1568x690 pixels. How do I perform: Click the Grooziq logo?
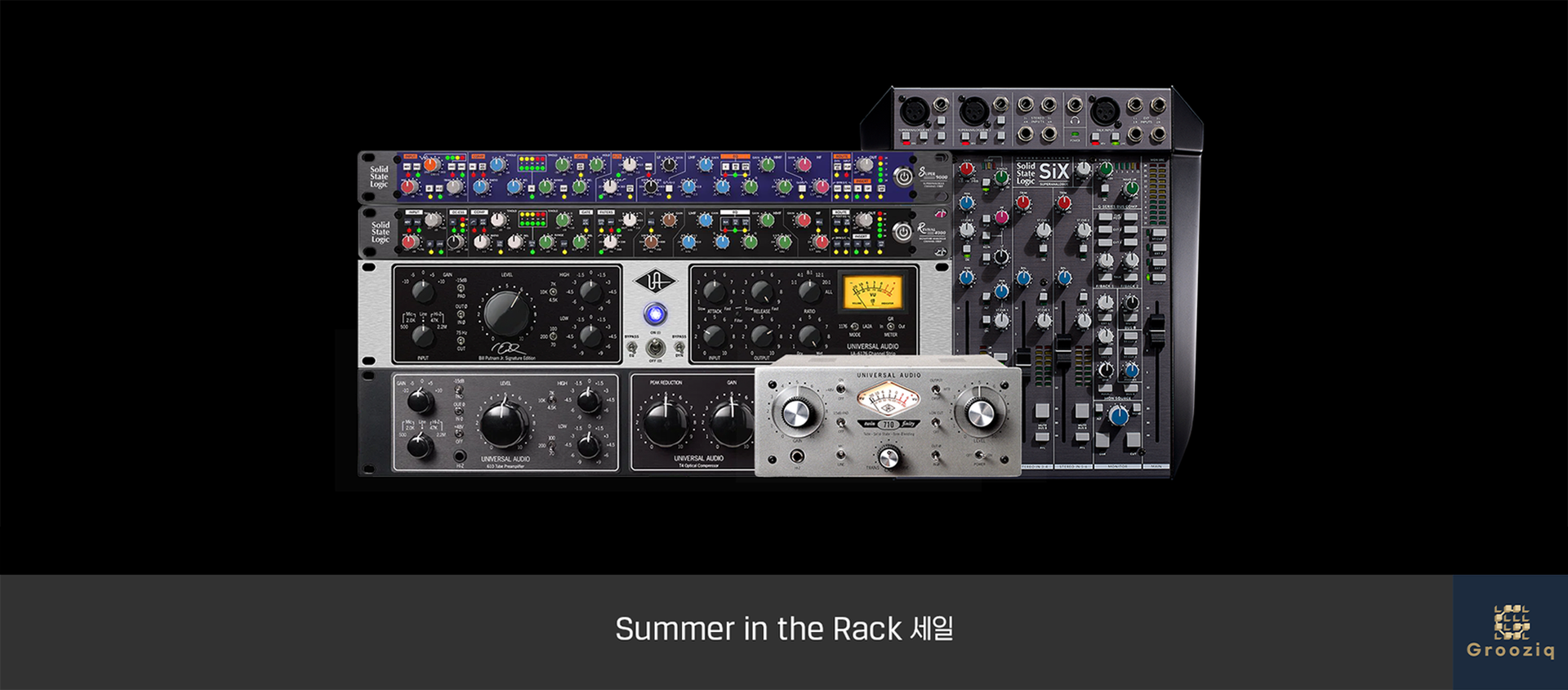pos(1511,632)
